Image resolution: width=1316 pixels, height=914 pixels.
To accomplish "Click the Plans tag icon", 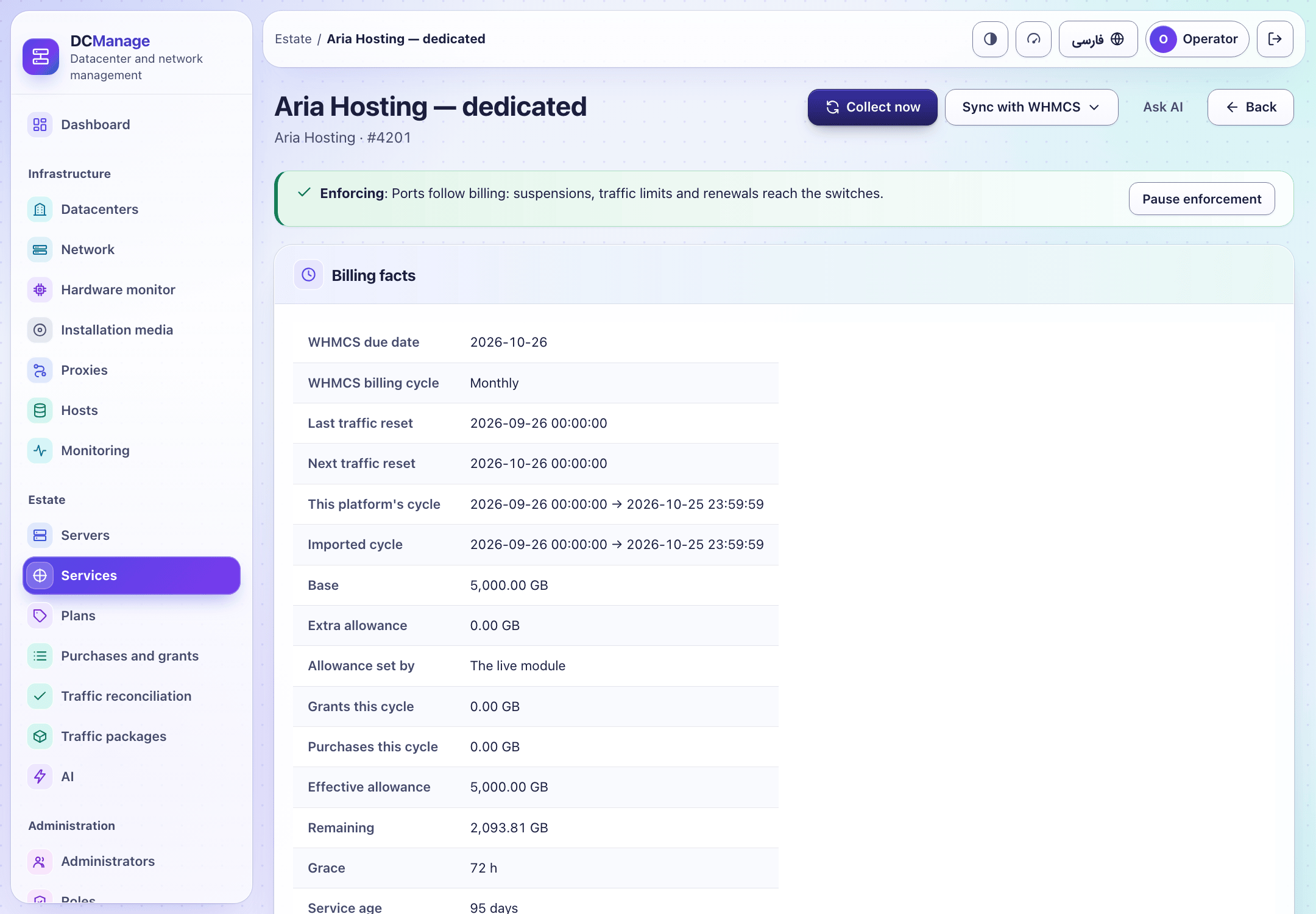I will tap(40, 615).
